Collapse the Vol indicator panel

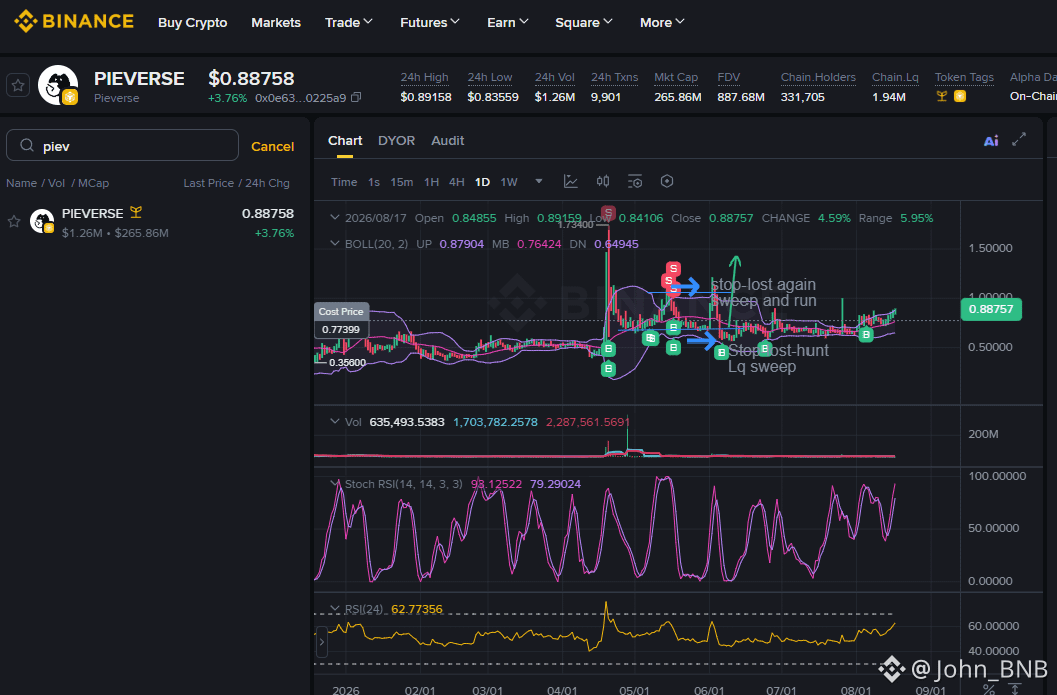click(334, 422)
